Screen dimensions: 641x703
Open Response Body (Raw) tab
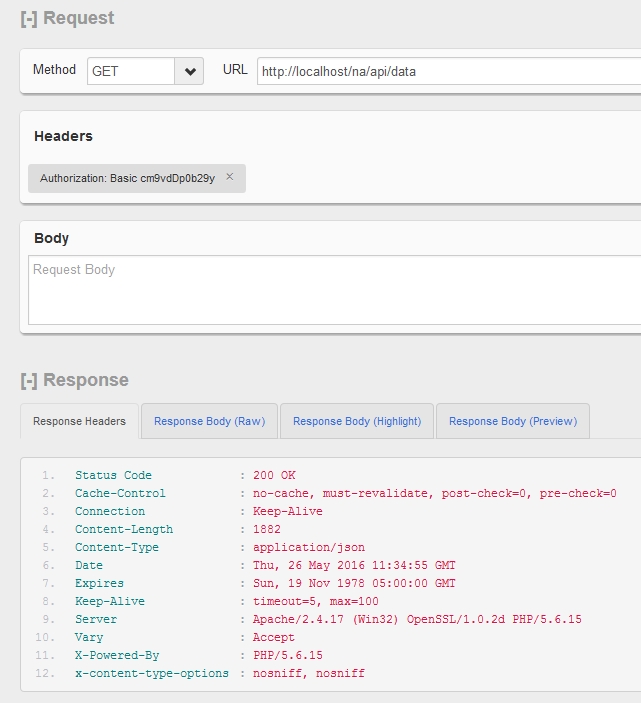pos(209,421)
